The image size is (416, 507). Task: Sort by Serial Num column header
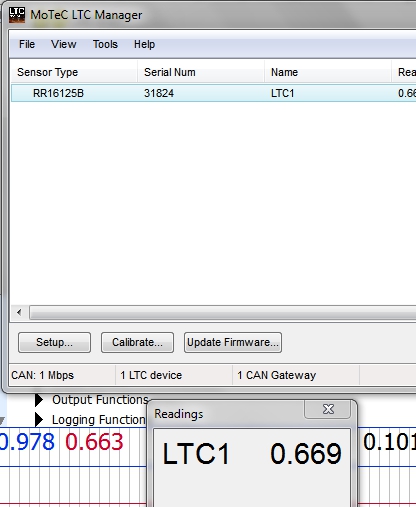point(201,72)
